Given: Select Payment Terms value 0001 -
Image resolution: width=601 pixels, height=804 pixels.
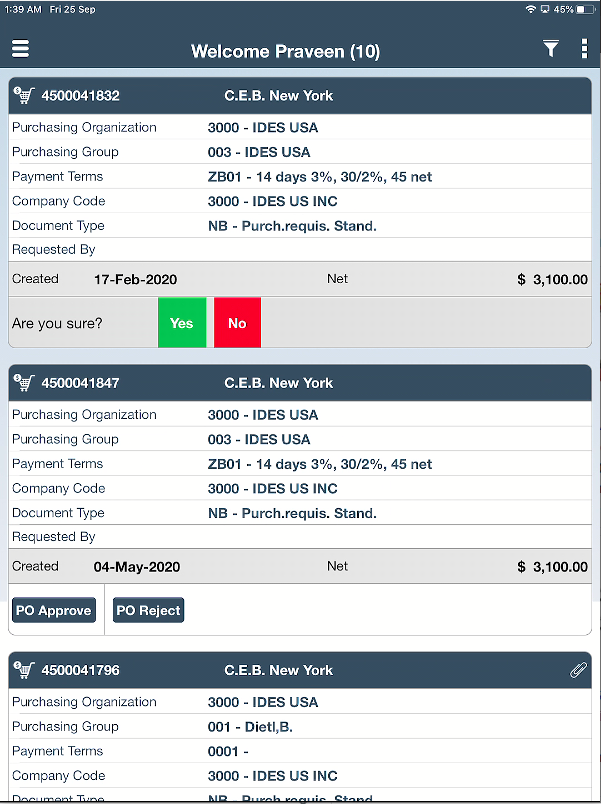Looking at the screenshot, I should coord(228,752).
